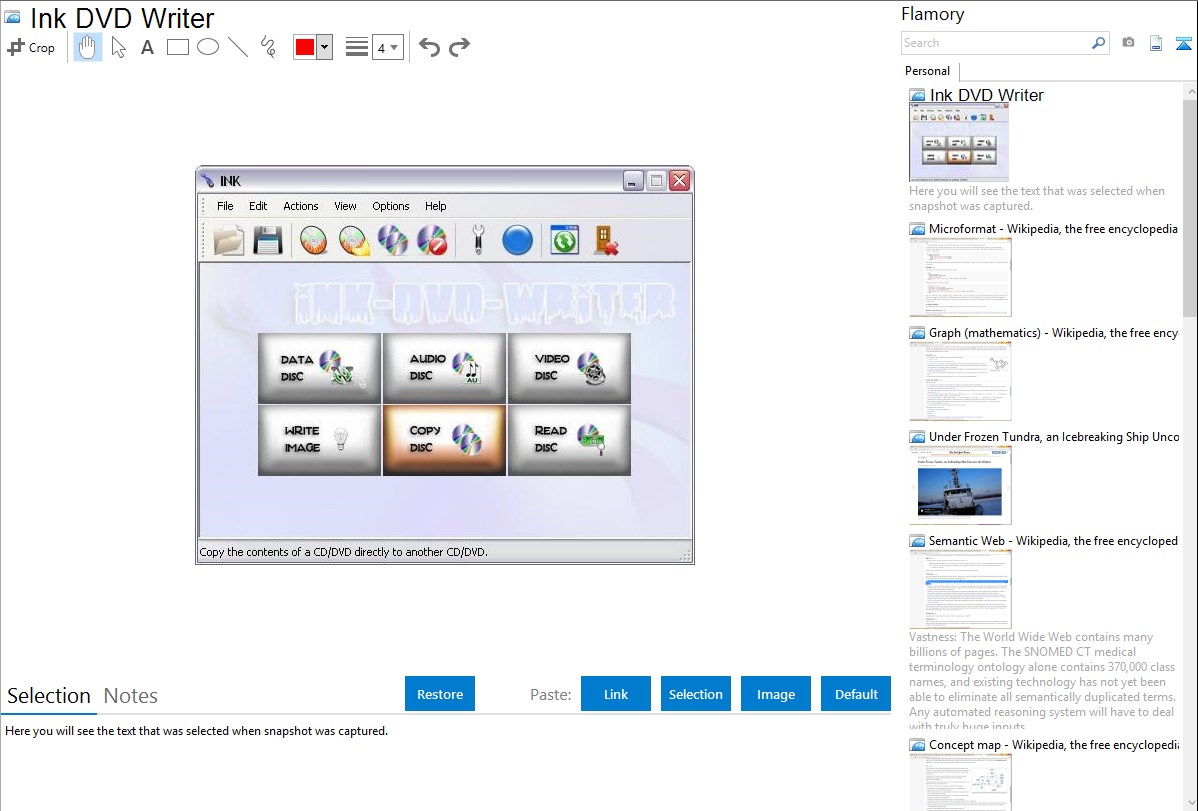Select the Concept map Wikipedia snapshot title

[1054, 744]
